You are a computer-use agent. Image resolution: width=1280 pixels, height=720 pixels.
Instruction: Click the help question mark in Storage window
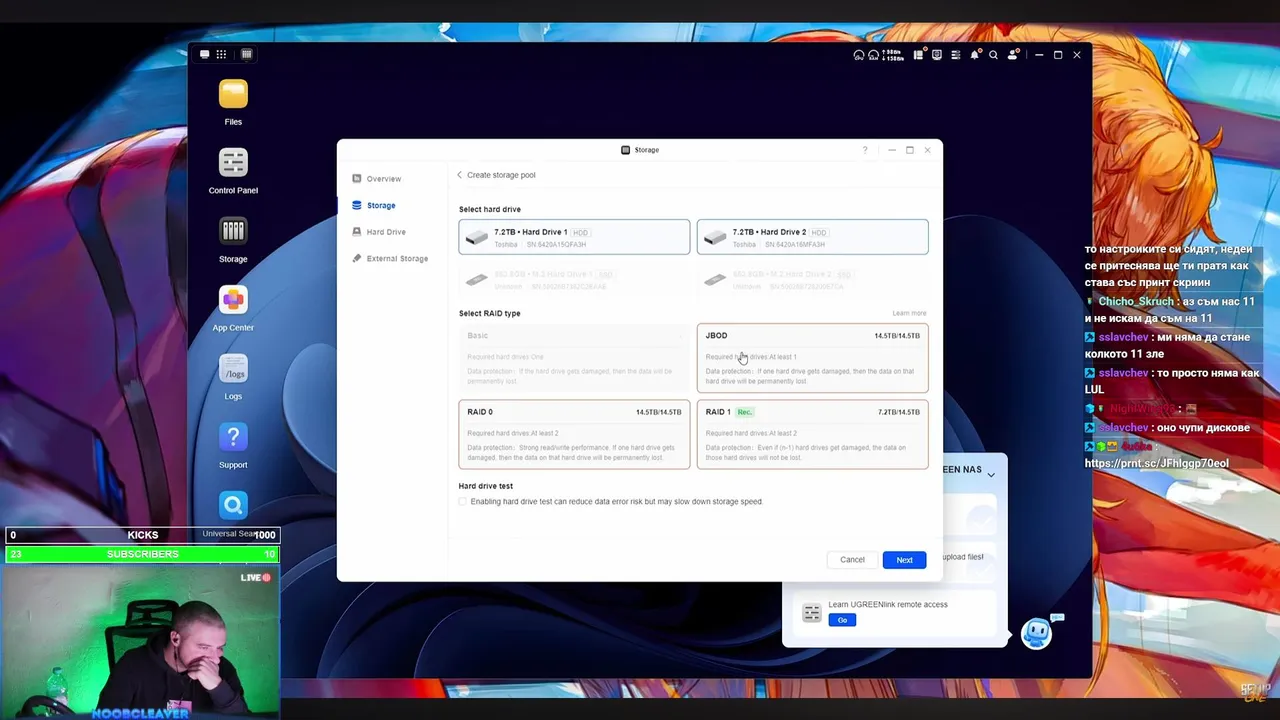tap(865, 150)
